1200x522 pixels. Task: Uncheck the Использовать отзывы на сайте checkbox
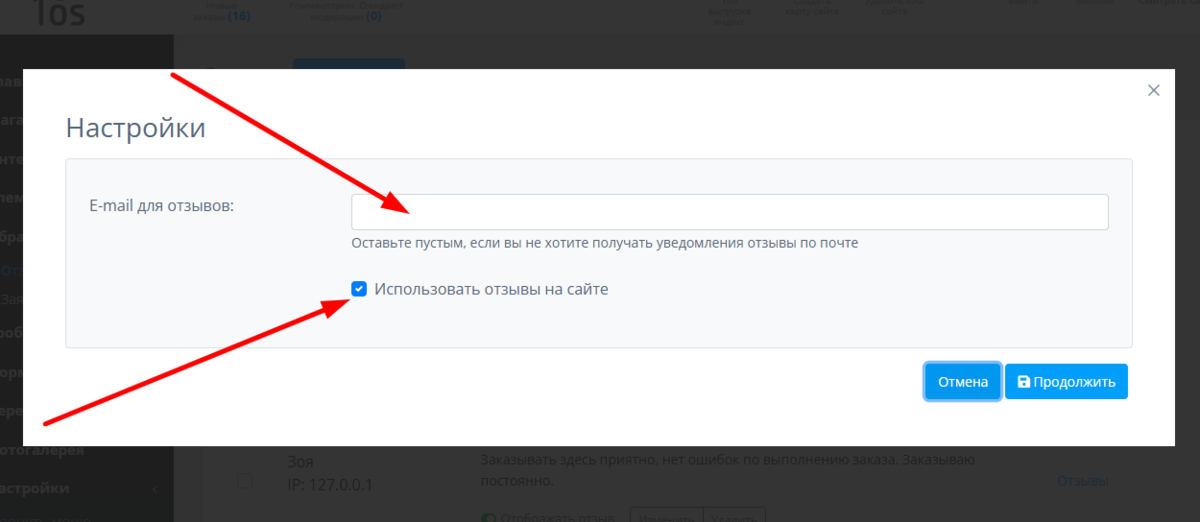[x=359, y=289]
